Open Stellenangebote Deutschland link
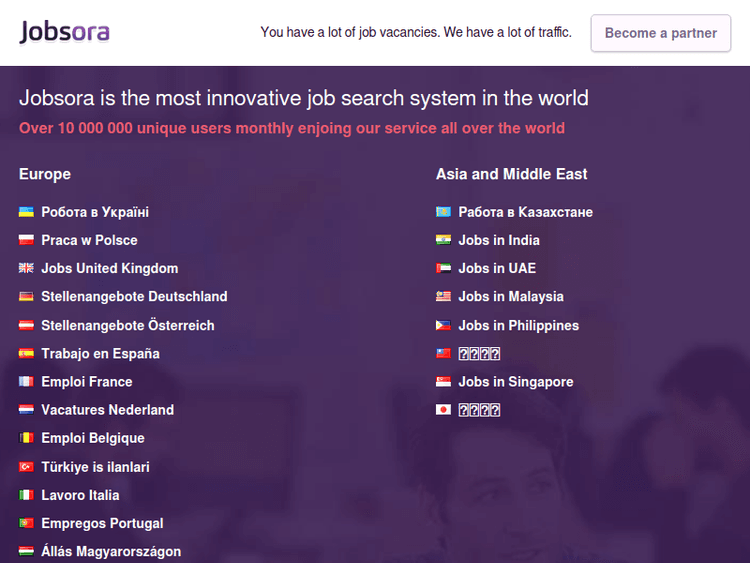Viewport: 750px width, 563px height. pyautogui.click(x=134, y=297)
